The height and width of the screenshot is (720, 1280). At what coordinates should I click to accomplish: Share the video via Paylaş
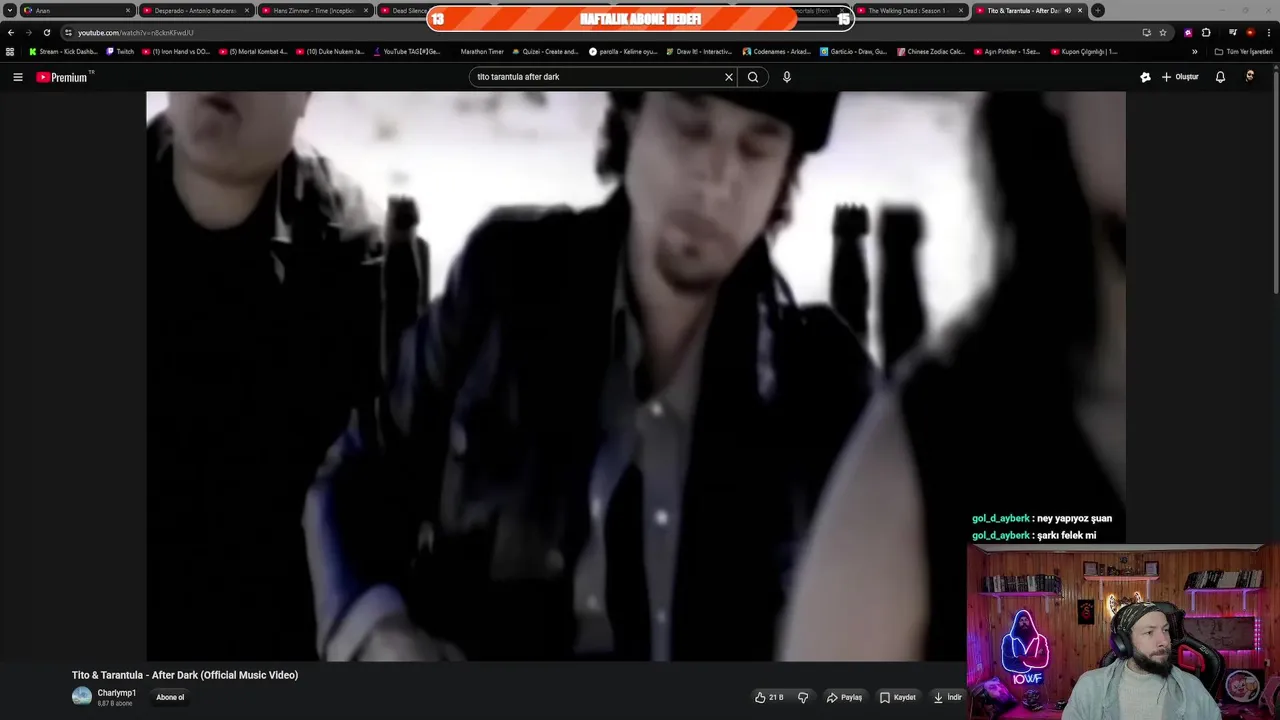coord(844,697)
